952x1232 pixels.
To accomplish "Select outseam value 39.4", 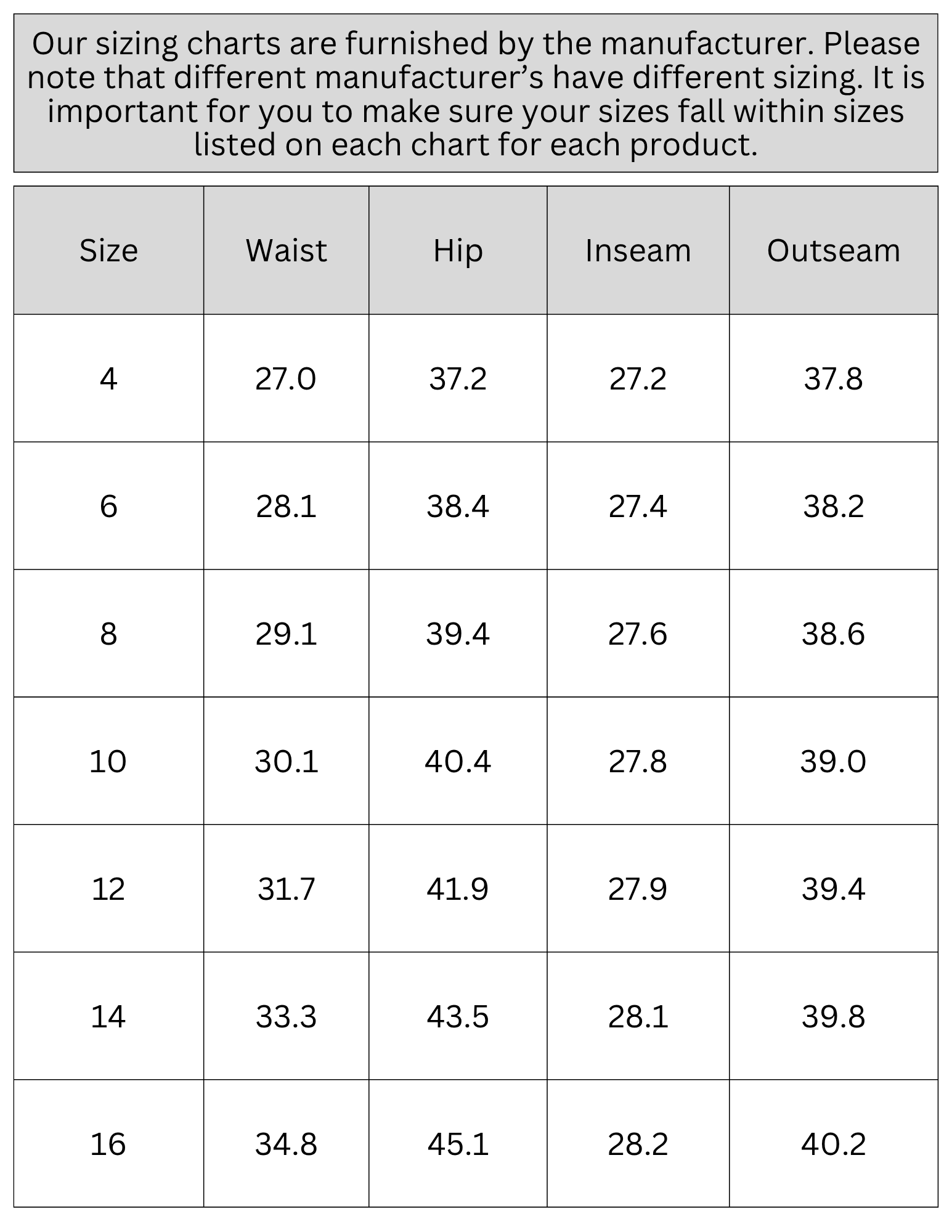I will 834,889.
